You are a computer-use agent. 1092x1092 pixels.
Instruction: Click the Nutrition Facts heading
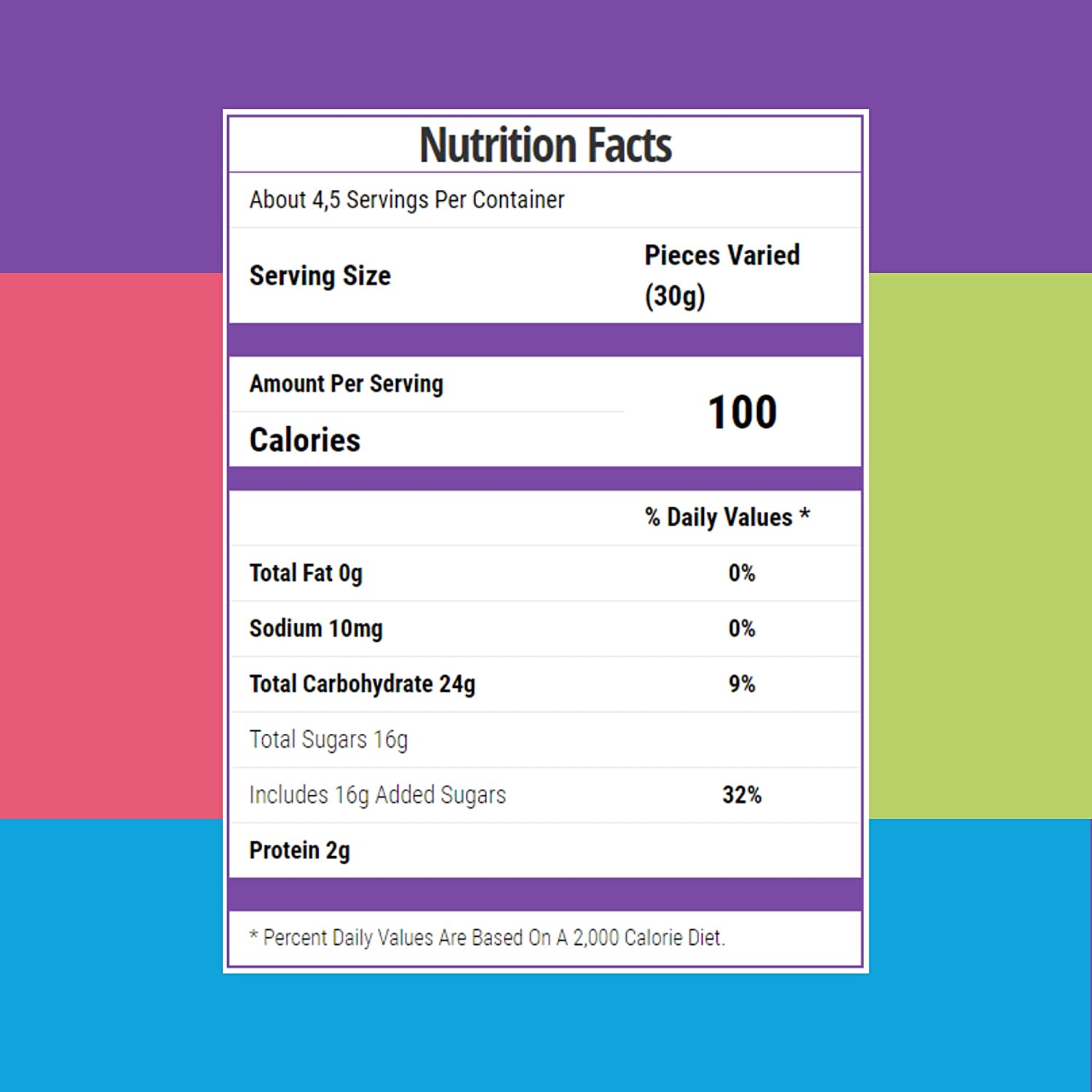(545, 145)
